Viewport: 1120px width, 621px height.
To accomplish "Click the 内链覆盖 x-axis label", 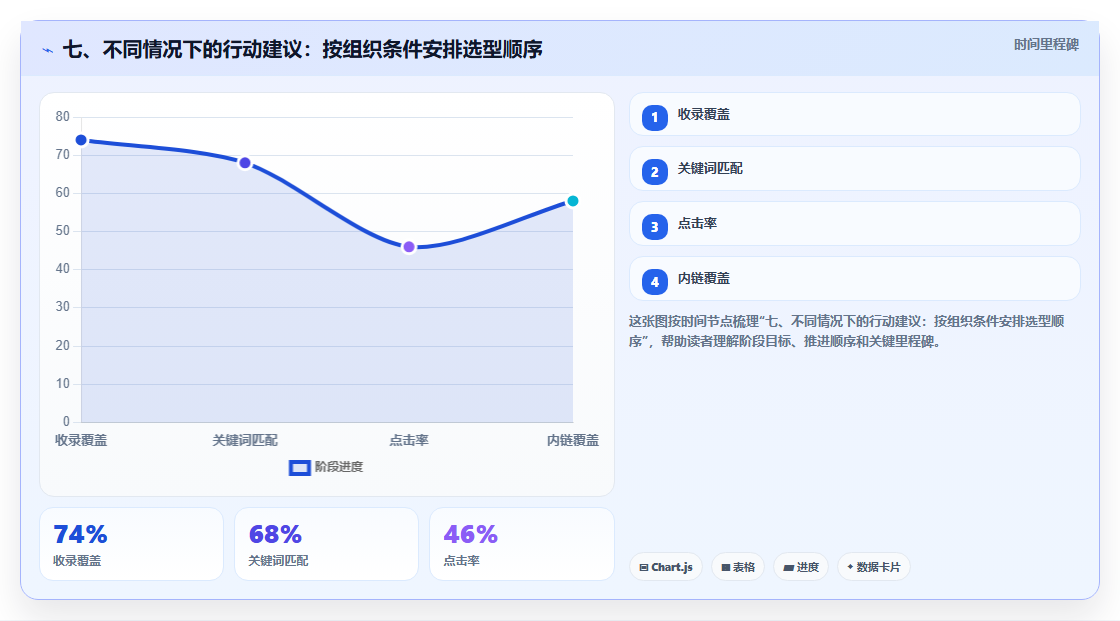I will (573, 440).
